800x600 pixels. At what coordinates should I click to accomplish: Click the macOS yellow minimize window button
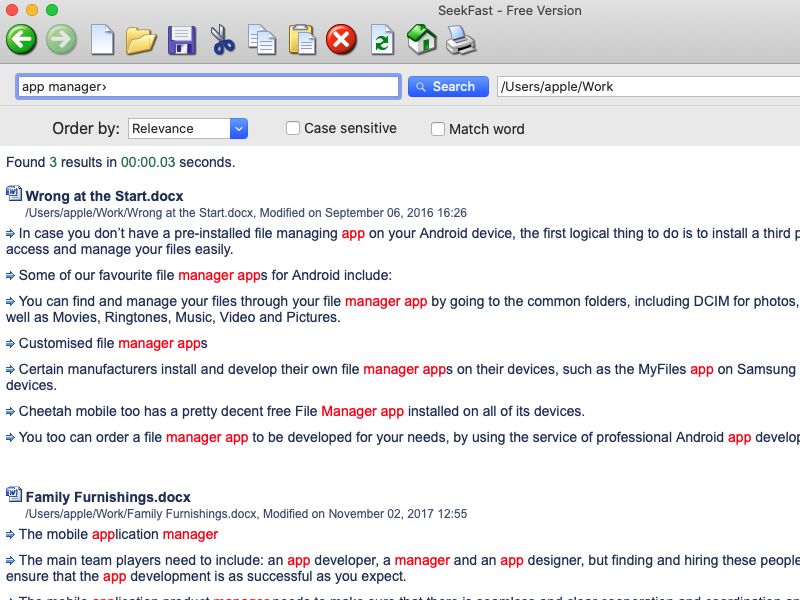(x=32, y=10)
